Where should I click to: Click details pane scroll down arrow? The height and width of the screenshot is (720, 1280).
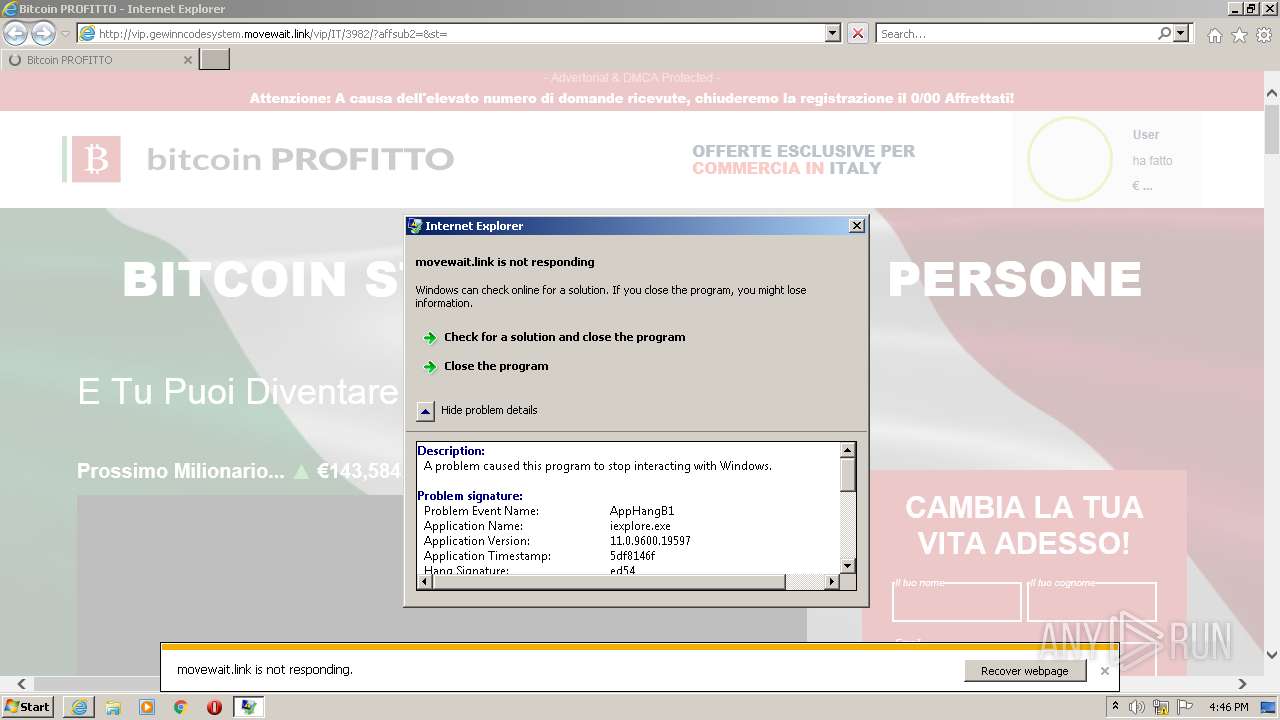coord(848,566)
